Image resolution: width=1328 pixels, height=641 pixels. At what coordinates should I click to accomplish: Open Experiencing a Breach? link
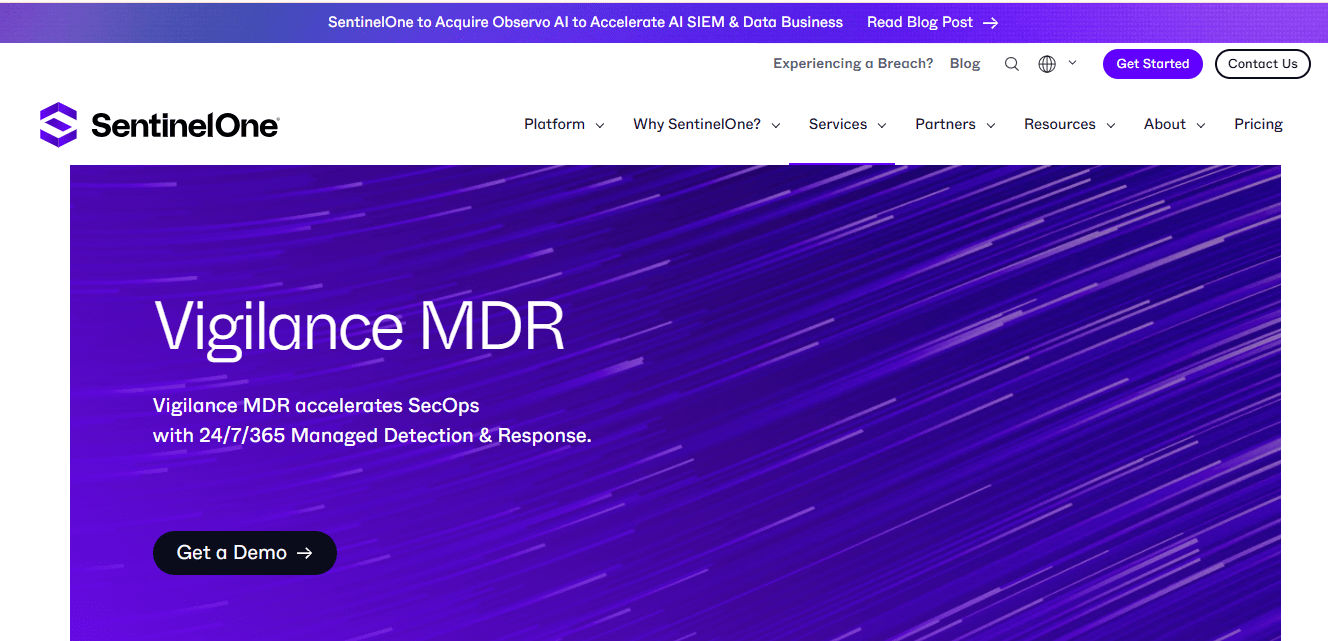(853, 63)
